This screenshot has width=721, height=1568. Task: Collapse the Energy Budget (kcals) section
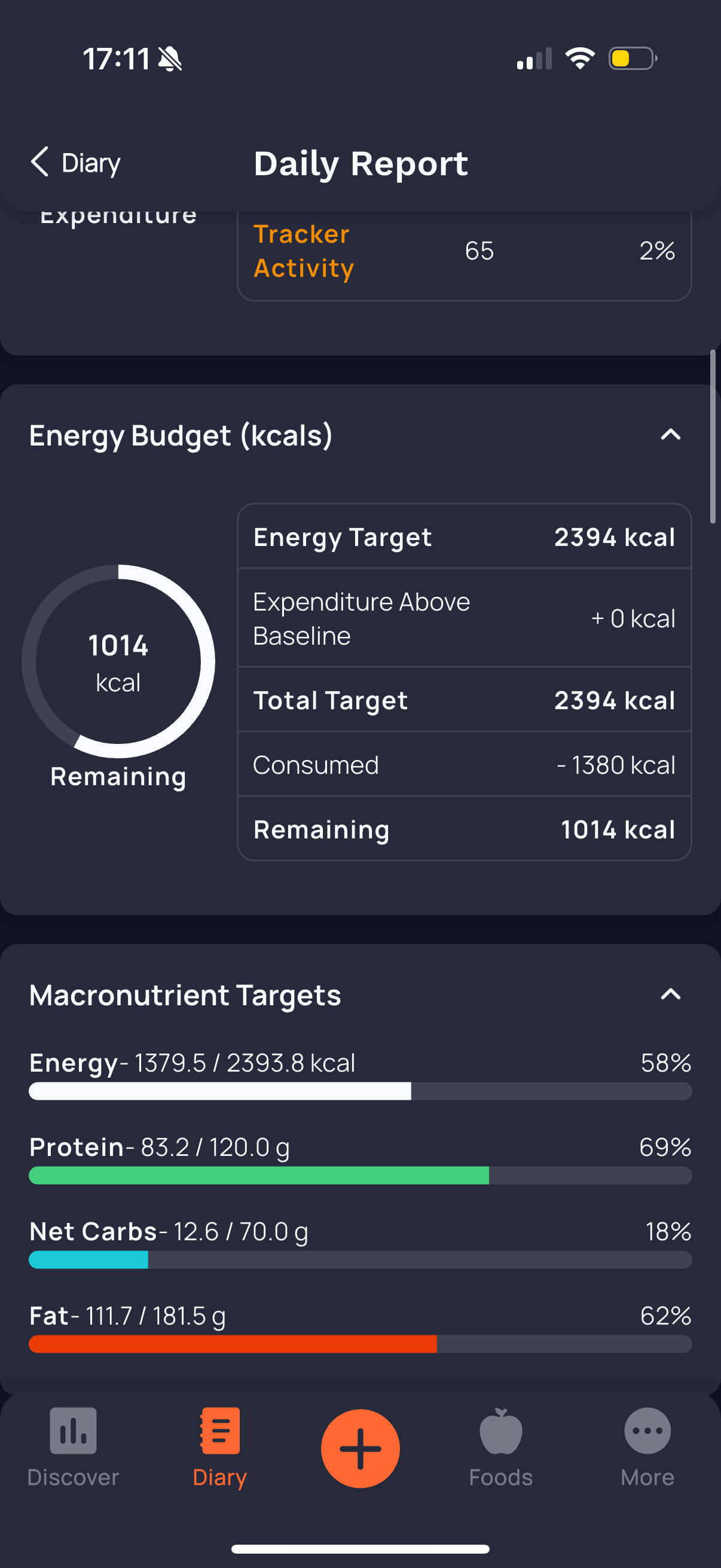[x=671, y=435]
